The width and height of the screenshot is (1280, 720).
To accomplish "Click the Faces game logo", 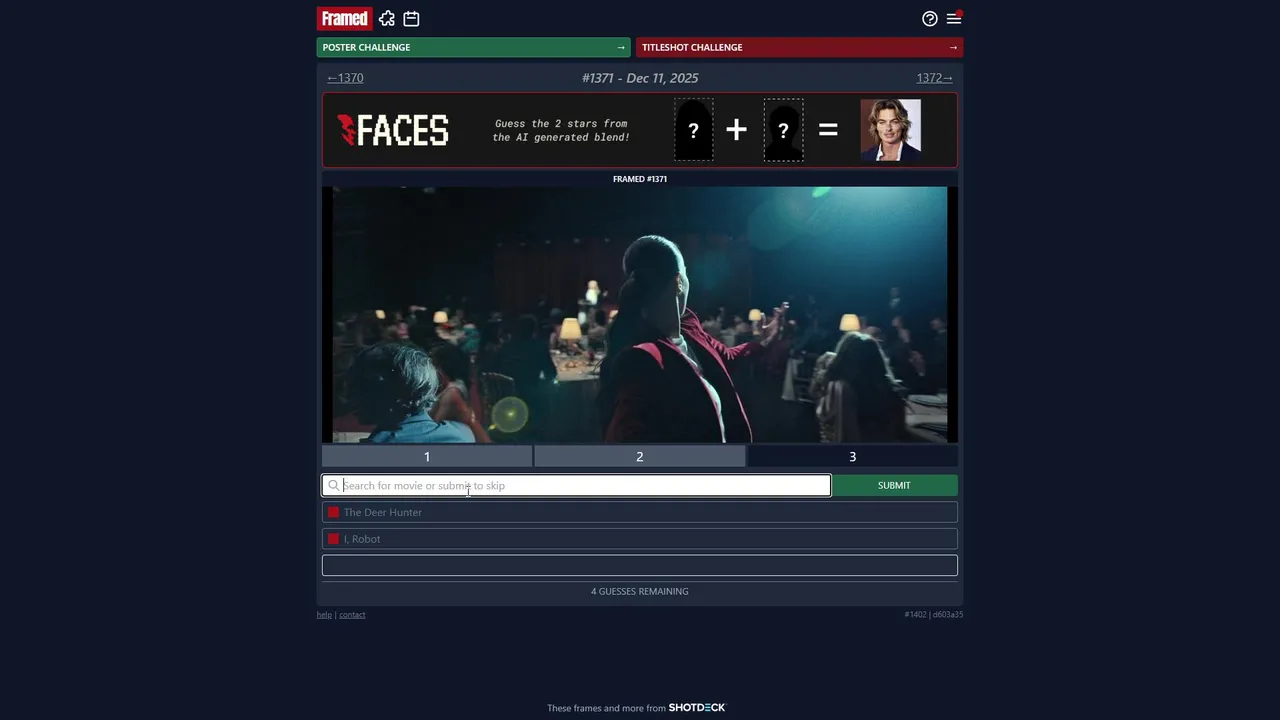I will click(393, 130).
